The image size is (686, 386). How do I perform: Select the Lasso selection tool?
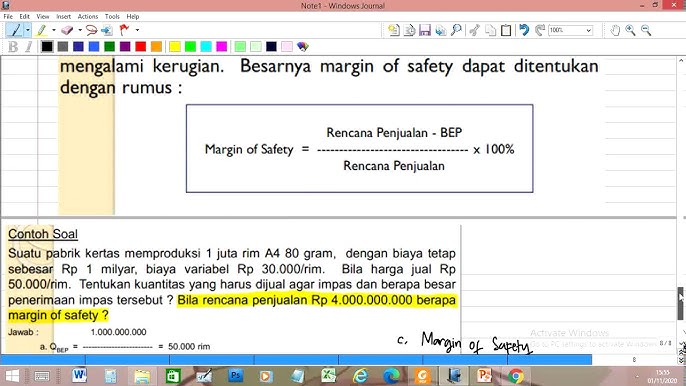91,30
